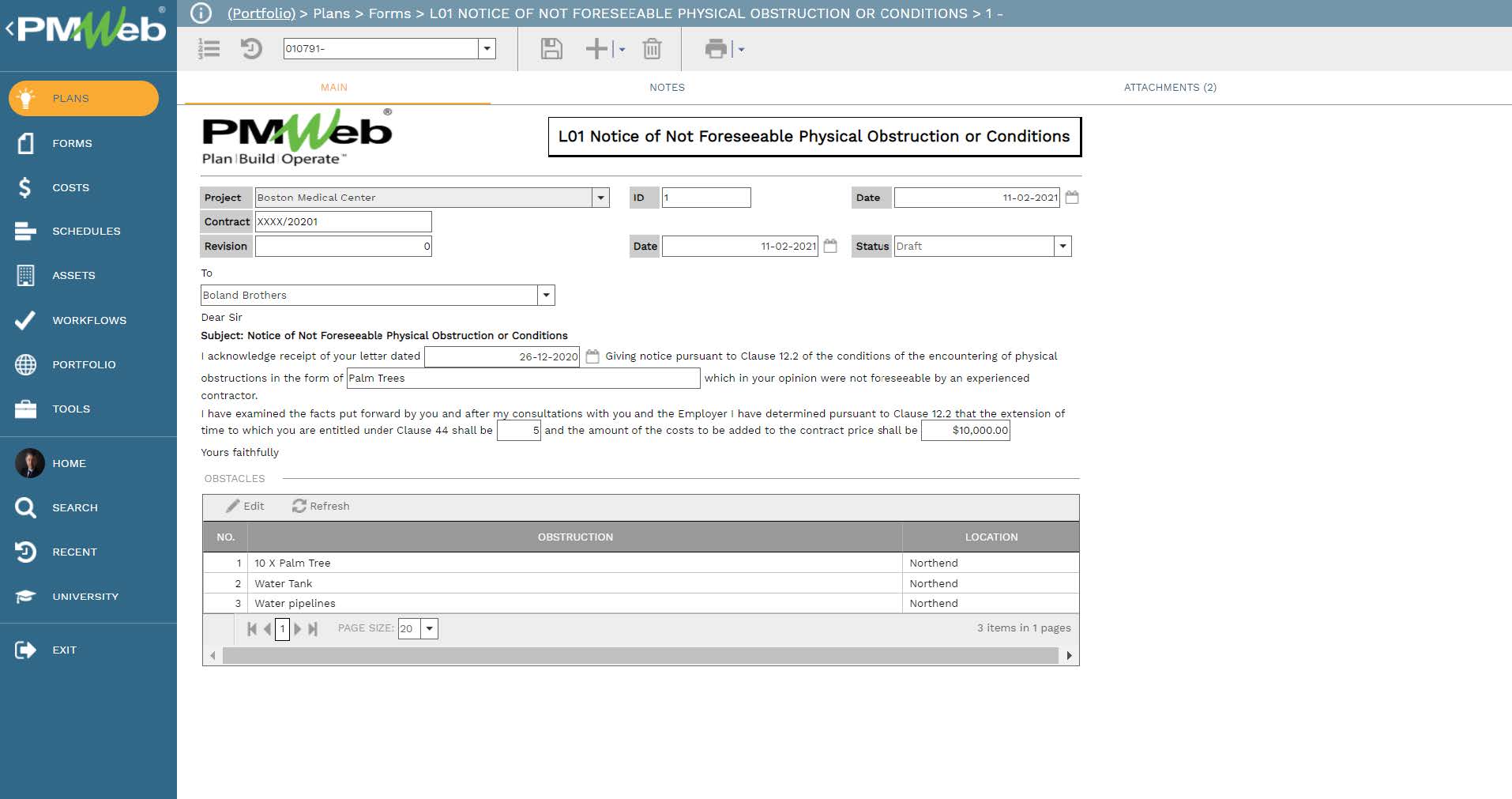
Task: Open calendar picker next to top-right Date
Action: coord(1072,198)
